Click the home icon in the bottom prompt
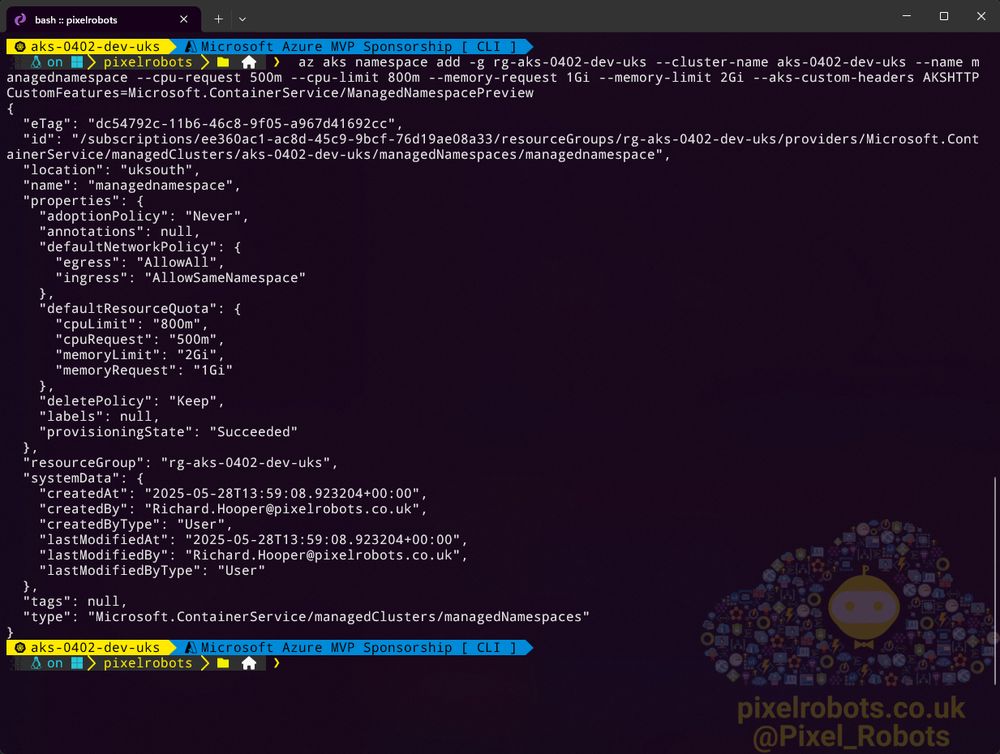Image resolution: width=1000 pixels, height=754 pixels. point(249,663)
